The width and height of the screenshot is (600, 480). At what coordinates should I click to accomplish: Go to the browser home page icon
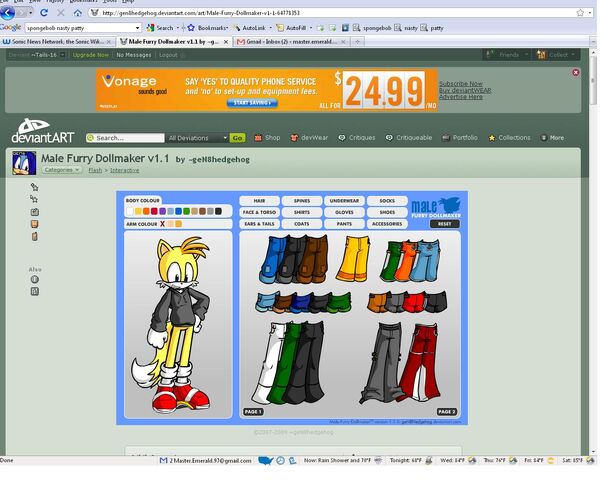point(78,13)
